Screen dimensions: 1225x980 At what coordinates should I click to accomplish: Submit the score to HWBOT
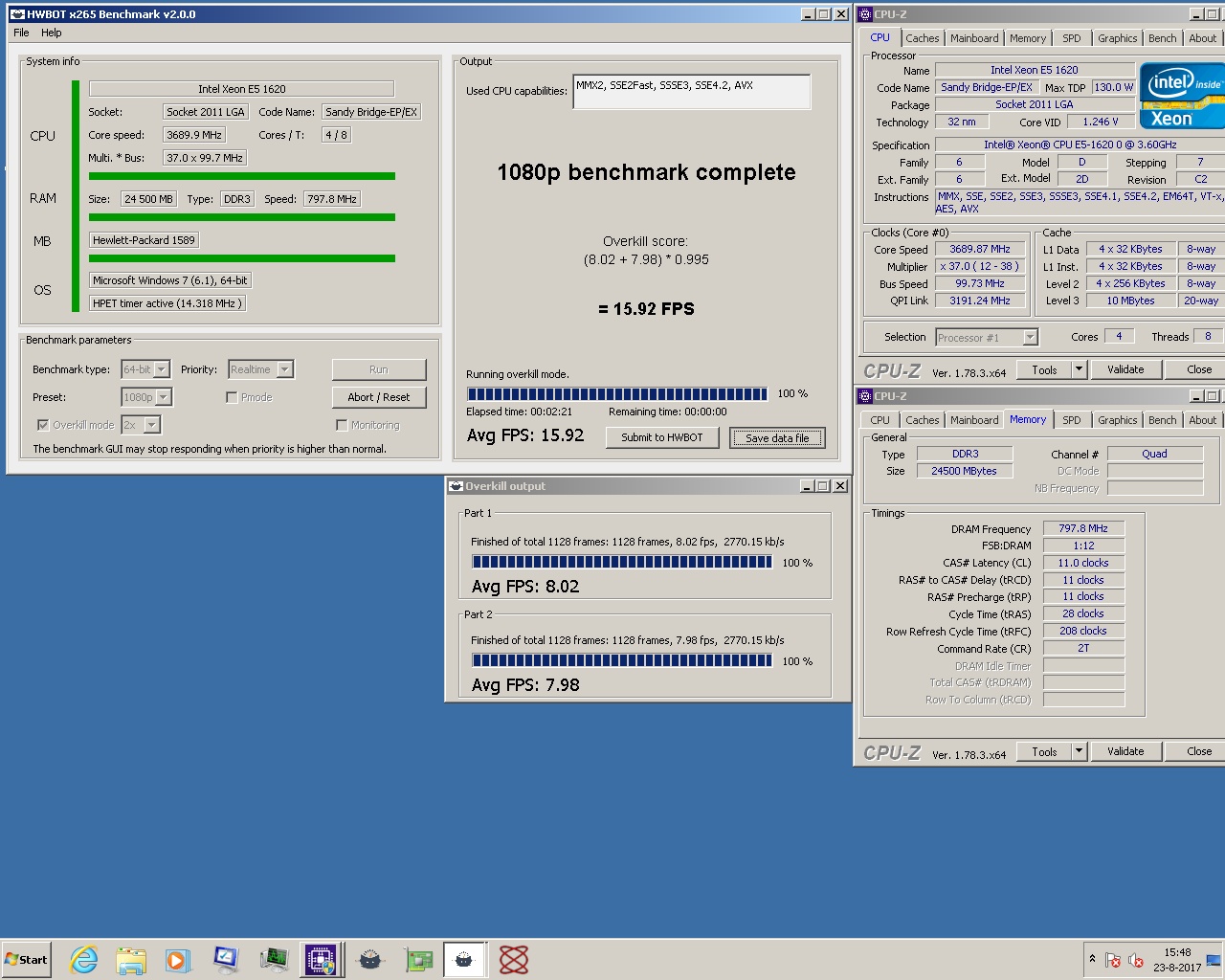pyautogui.click(x=661, y=437)
